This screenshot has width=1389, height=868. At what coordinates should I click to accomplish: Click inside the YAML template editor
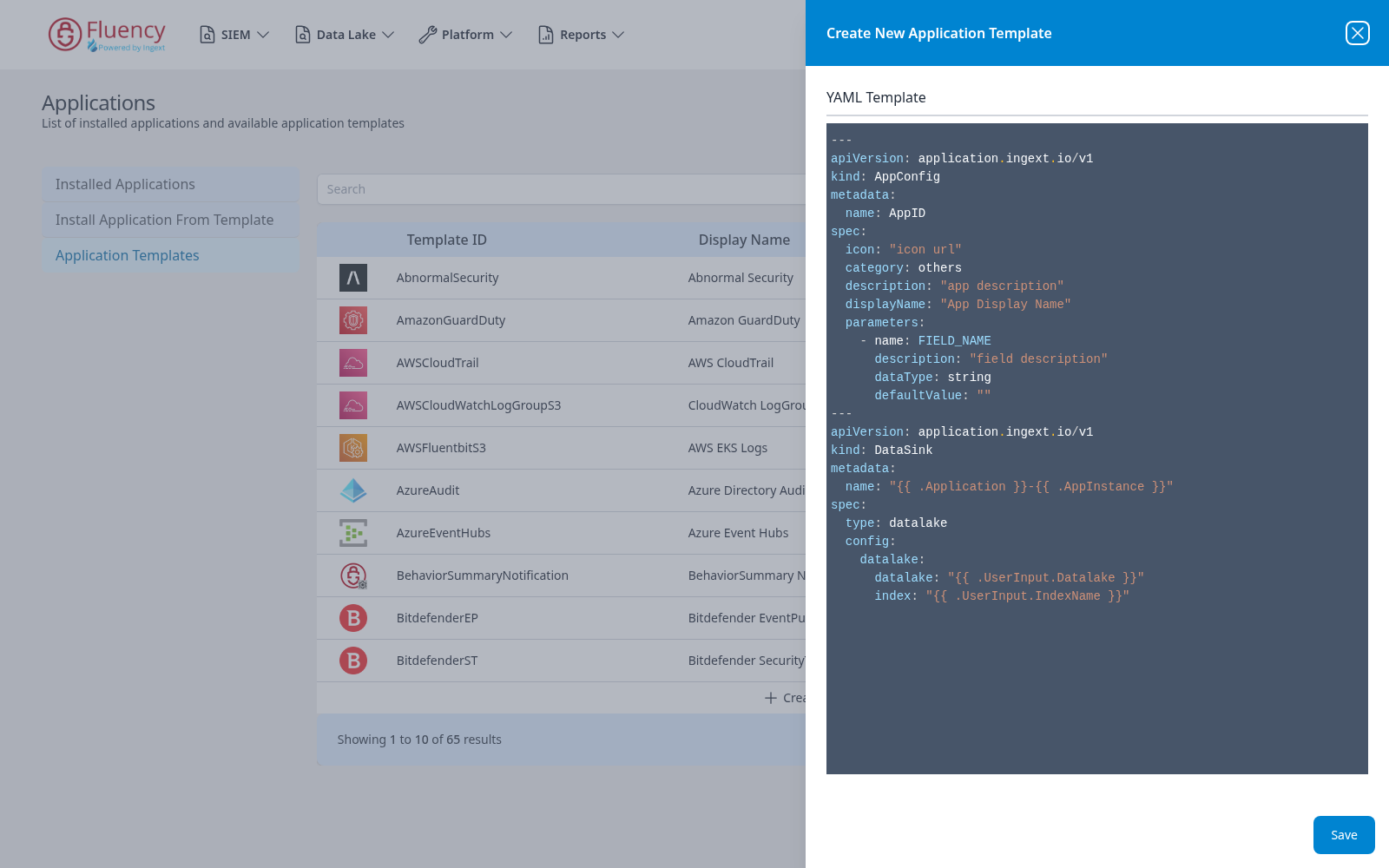(x=1097, y=449)
